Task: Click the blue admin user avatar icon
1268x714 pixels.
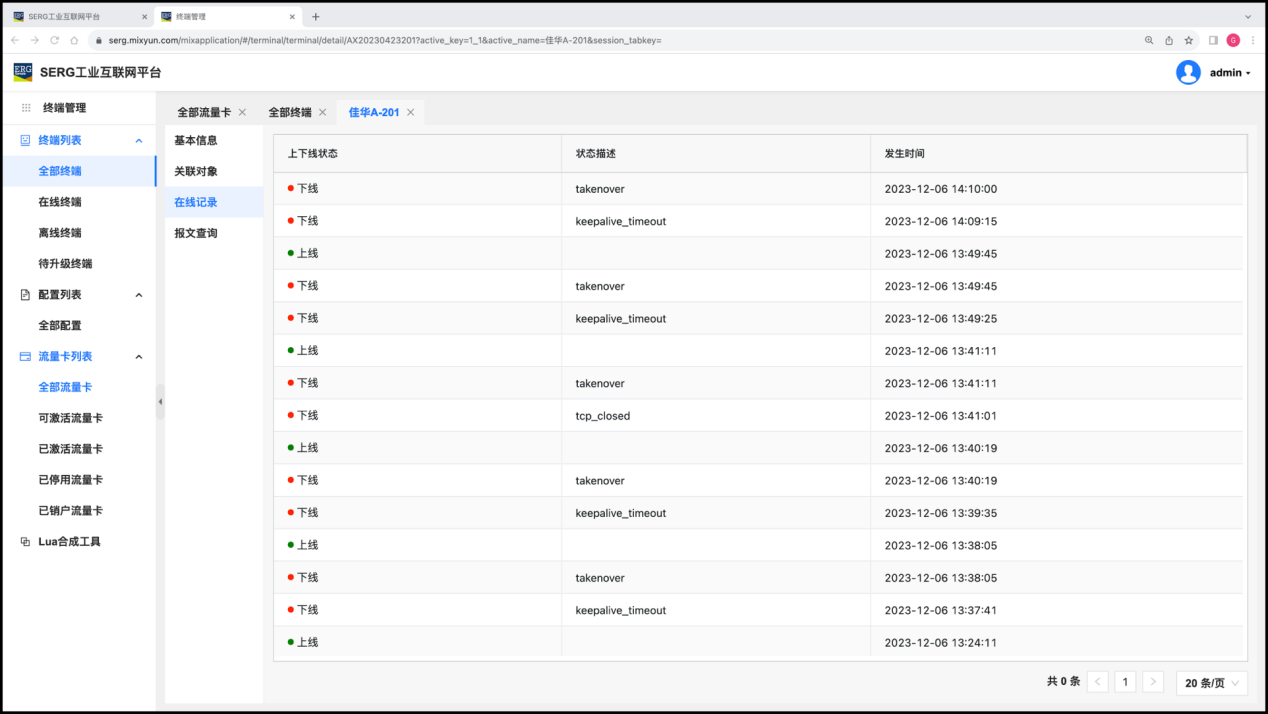Action: pyautogui.click(x=1188, y=72)
